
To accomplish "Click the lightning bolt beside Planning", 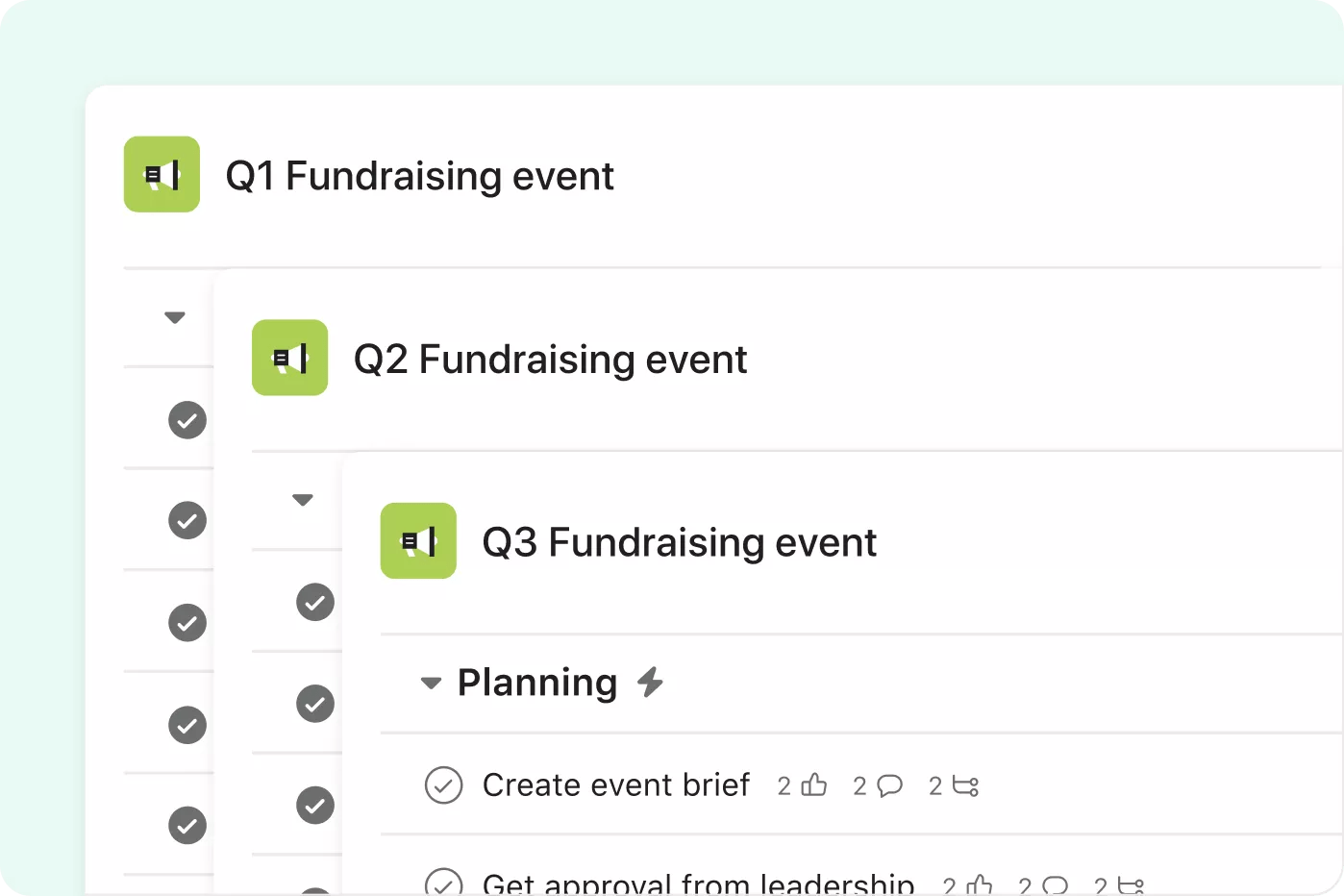I will coord(652,682).
